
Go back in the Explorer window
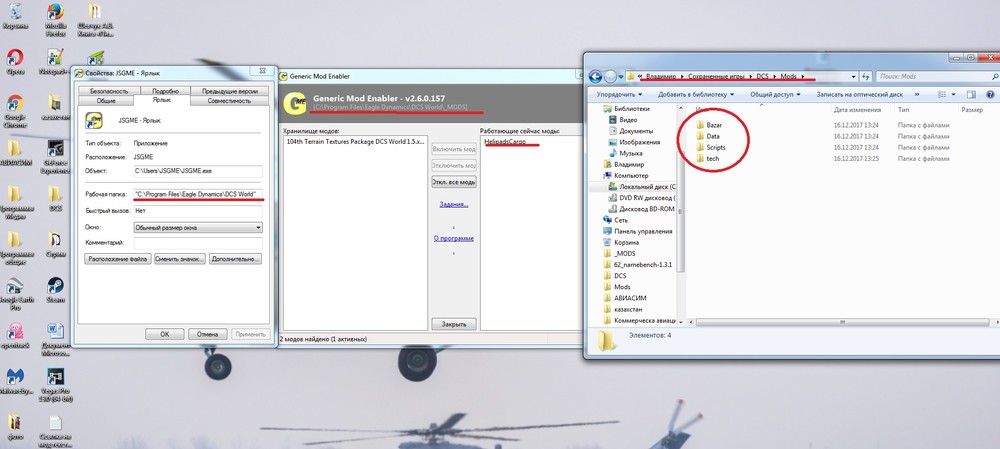596,77
